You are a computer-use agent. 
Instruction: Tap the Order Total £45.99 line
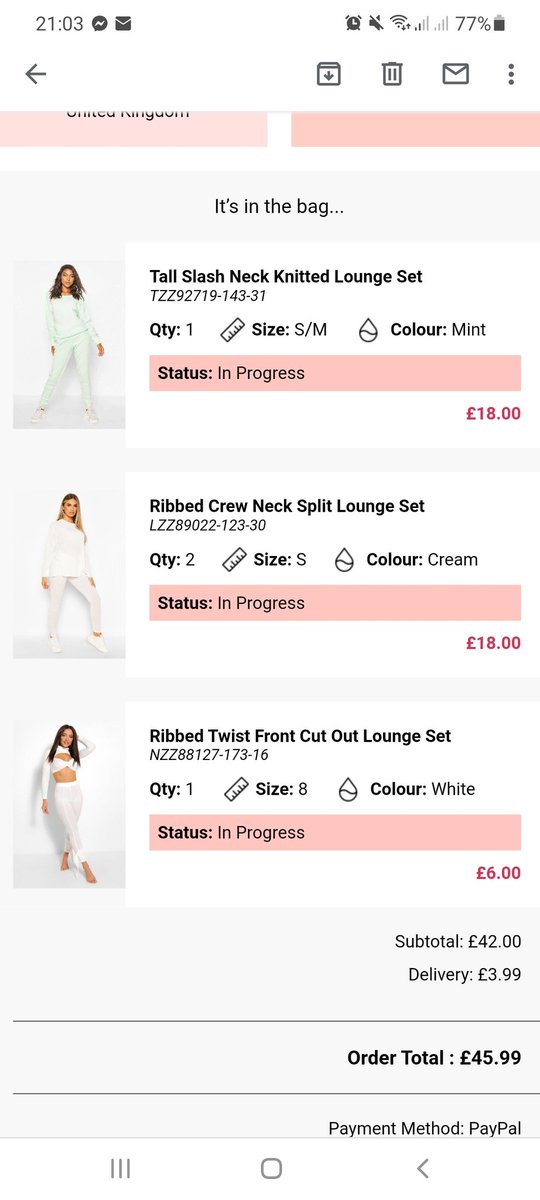tap(434, 1058)
